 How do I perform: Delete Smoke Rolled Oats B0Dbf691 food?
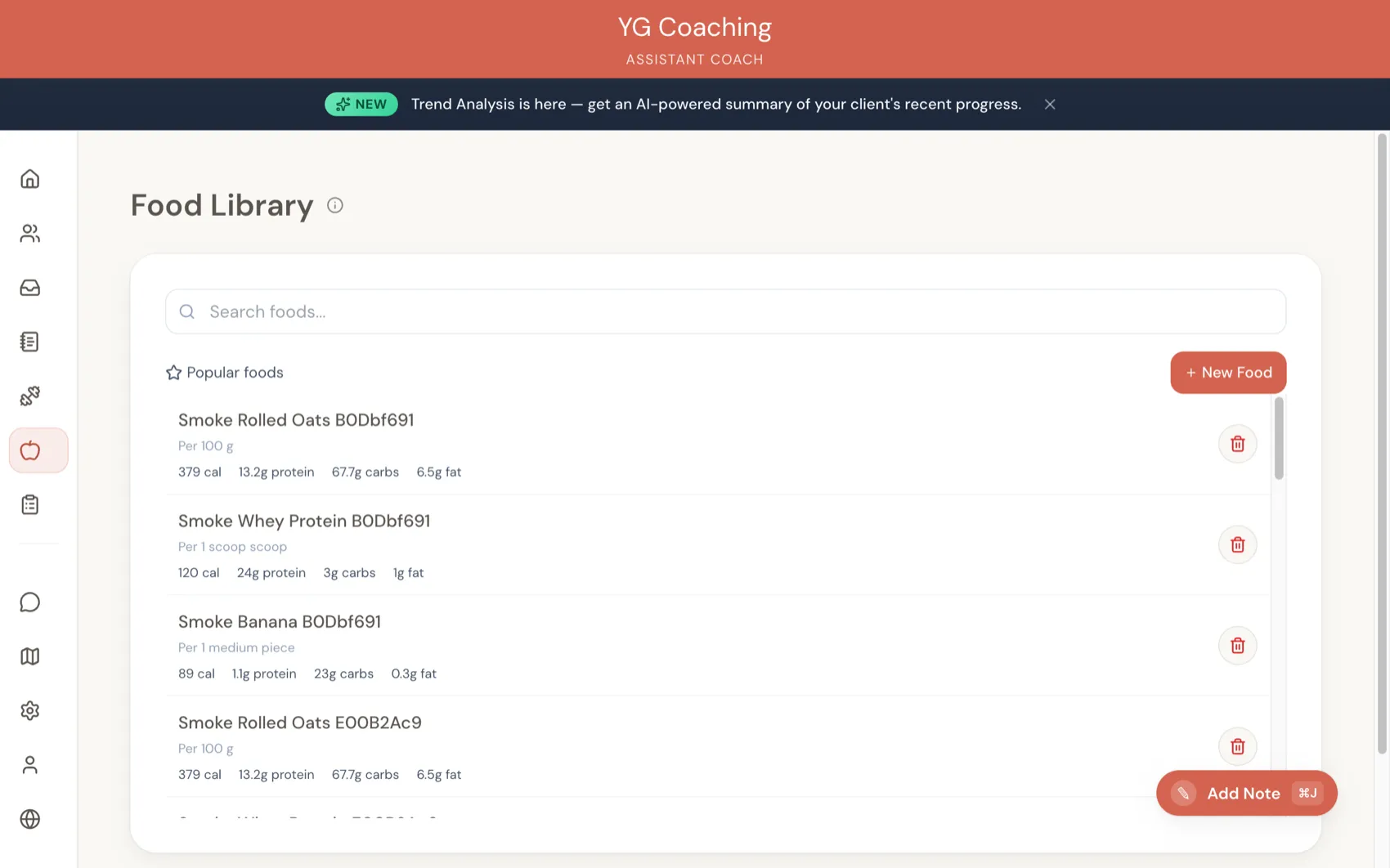point(1237,444)
